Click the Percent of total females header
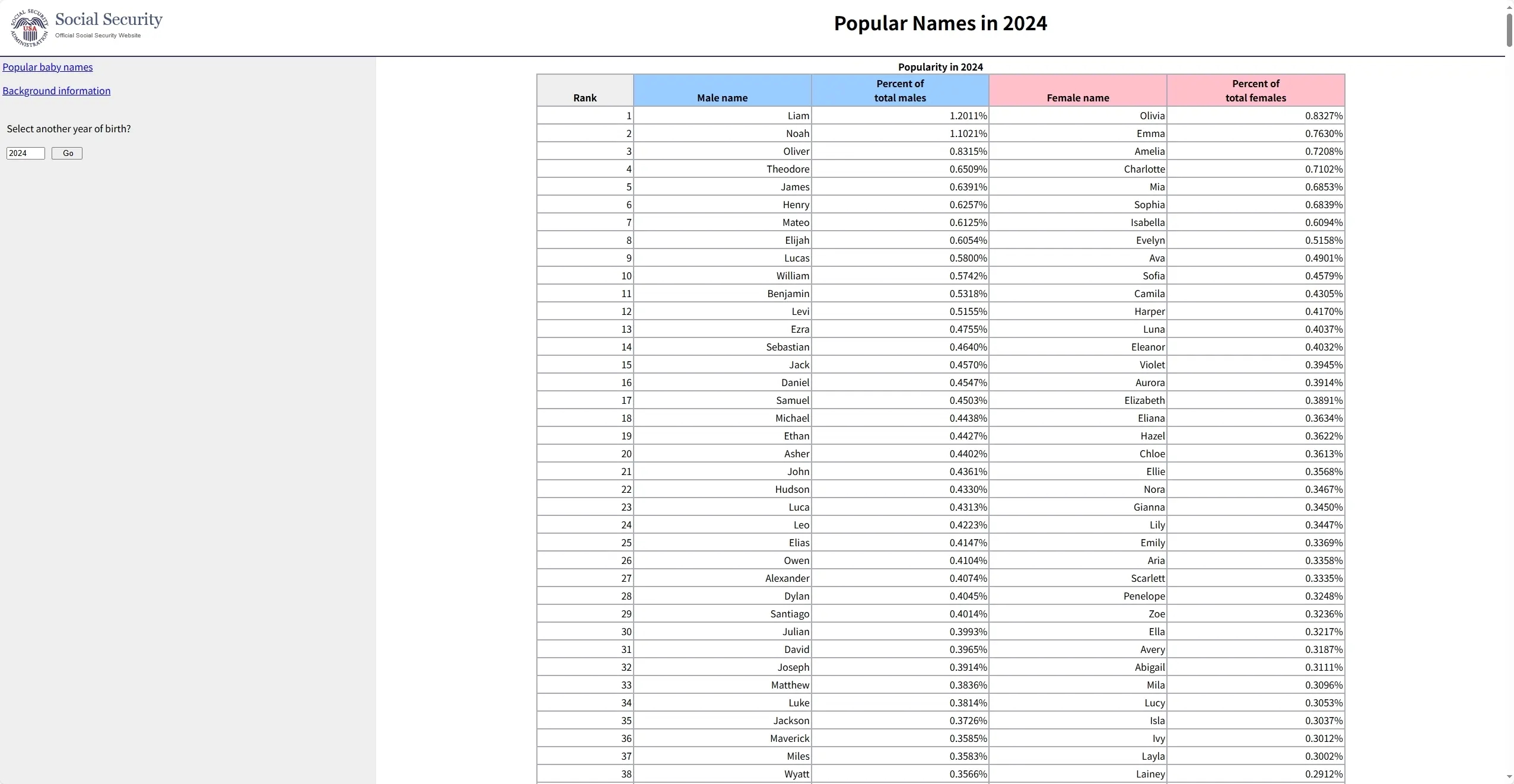1514x784 pixels. (x=1255, y=91)
